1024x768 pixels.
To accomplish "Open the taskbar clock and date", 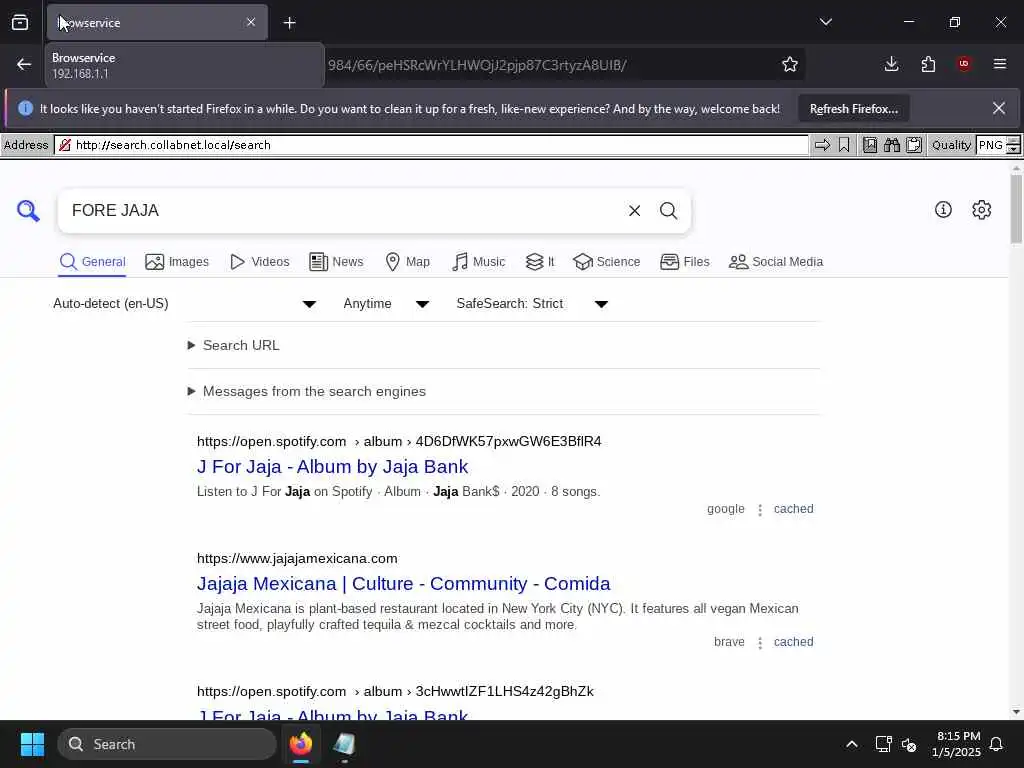I will point(956,744).
